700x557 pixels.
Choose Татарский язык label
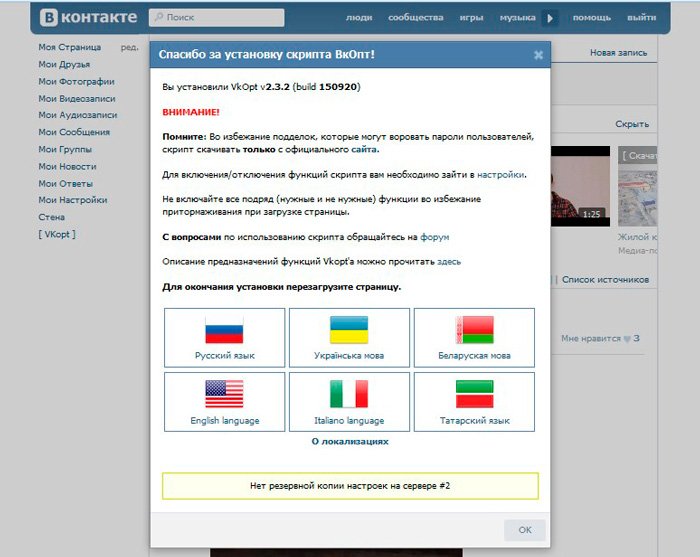475,420
